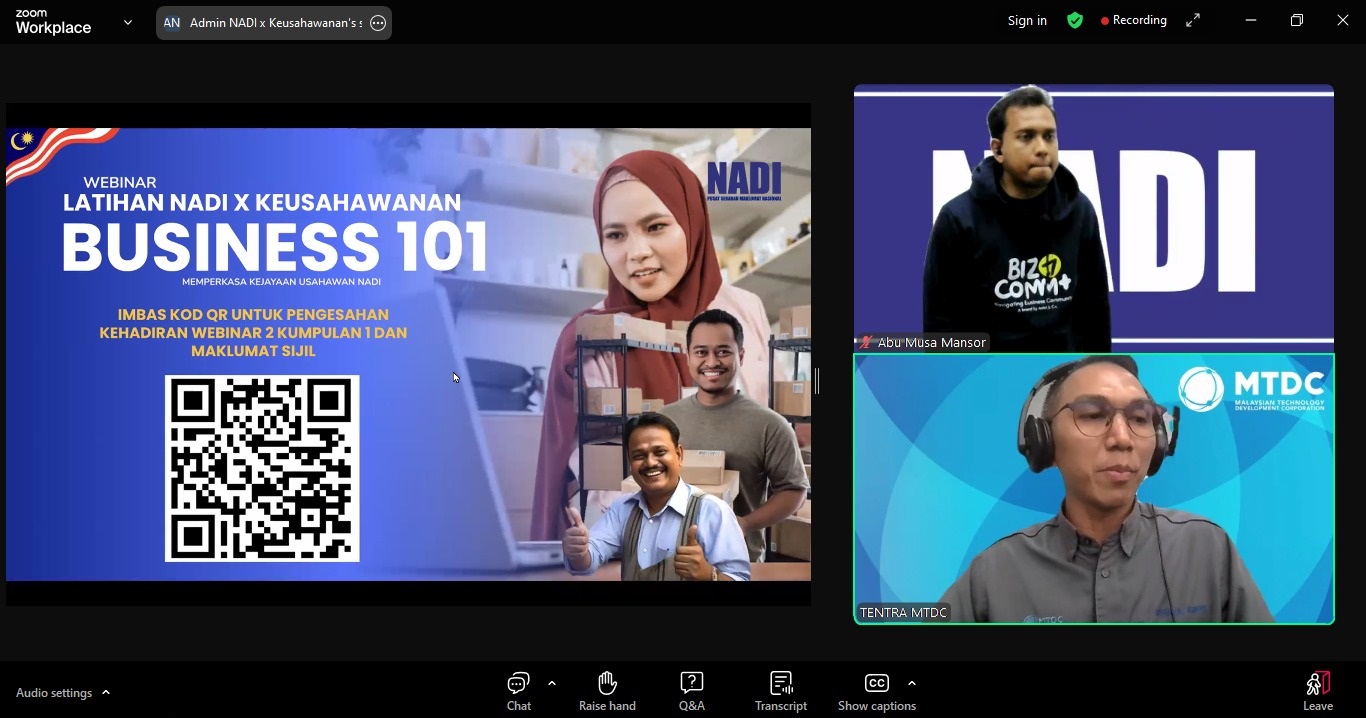Image resolution: width=1366 pixels, height=718 pixels.
Task: Select the Admin NADI x Keusahawanan tab
Action: click(274, 23)
